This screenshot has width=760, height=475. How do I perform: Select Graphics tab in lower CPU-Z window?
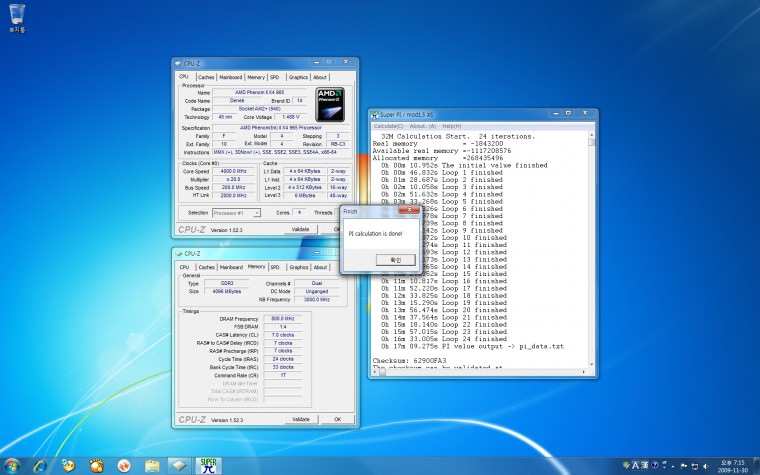tap(299, 267)
